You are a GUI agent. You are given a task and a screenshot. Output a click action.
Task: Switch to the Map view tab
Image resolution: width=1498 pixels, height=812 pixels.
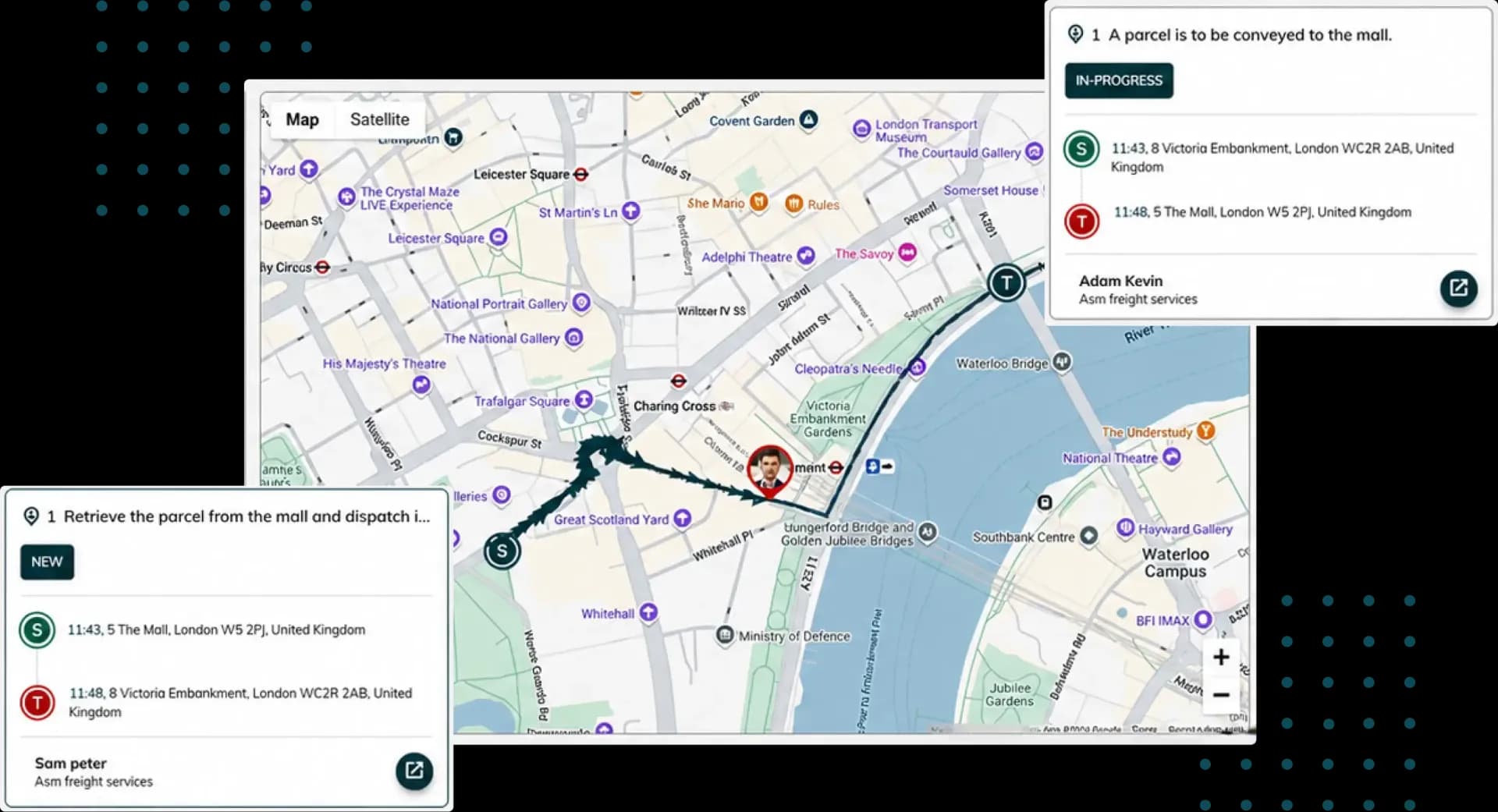tap(302, 119)
